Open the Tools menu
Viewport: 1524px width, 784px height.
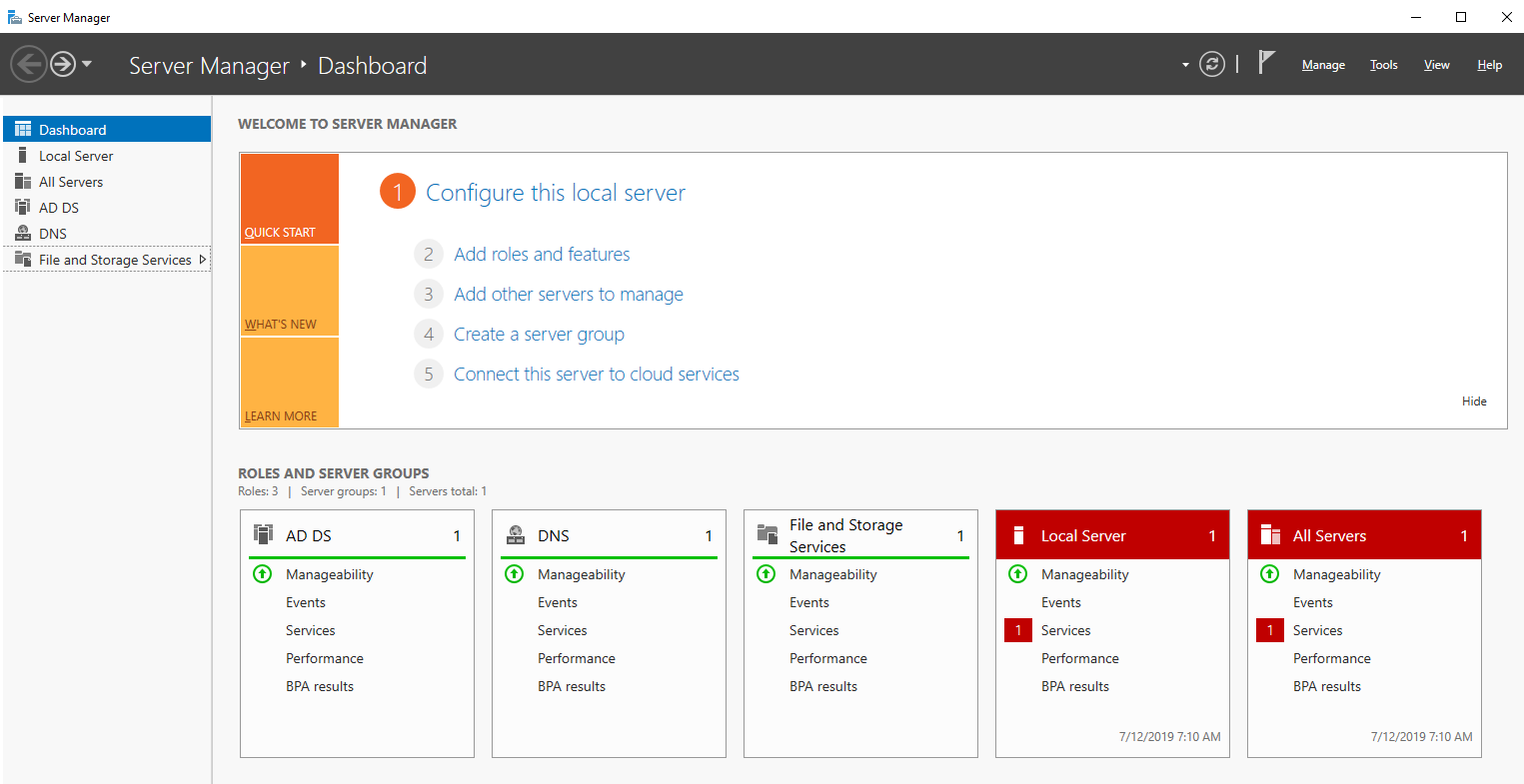[1383, 65]
